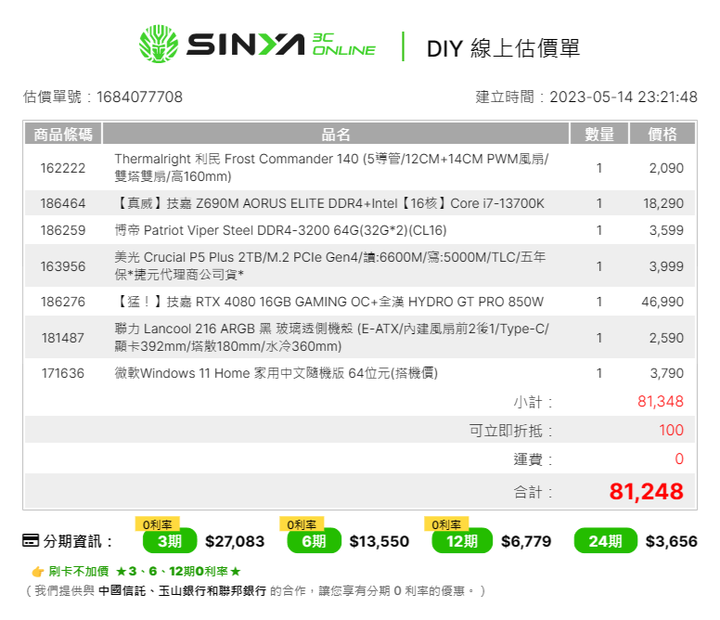This screenshot has width=720, height=620.
Task: Click barcode 163956
Action: click(x=63, y=266)
